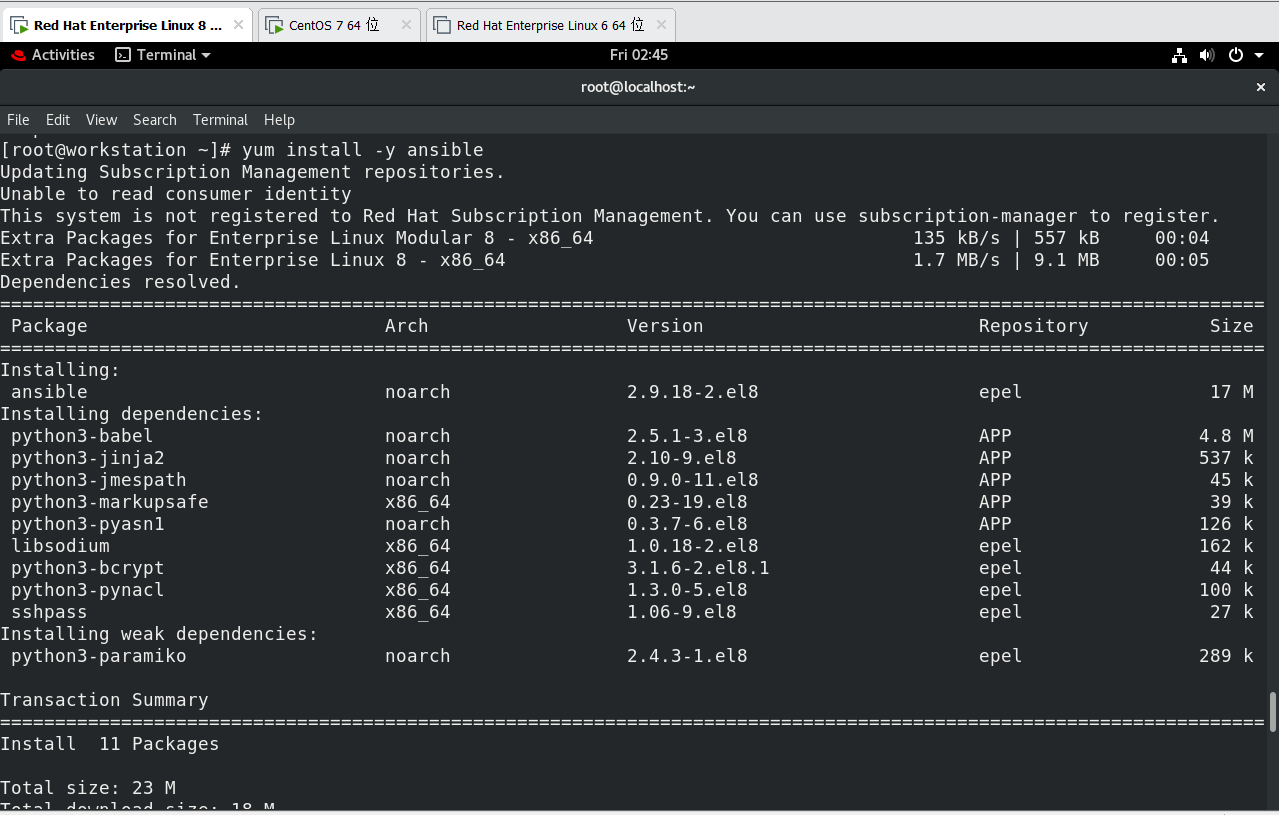
Task: Click the 'libsodium' package name
Action: pyautogui.click(x=60, y=546)
